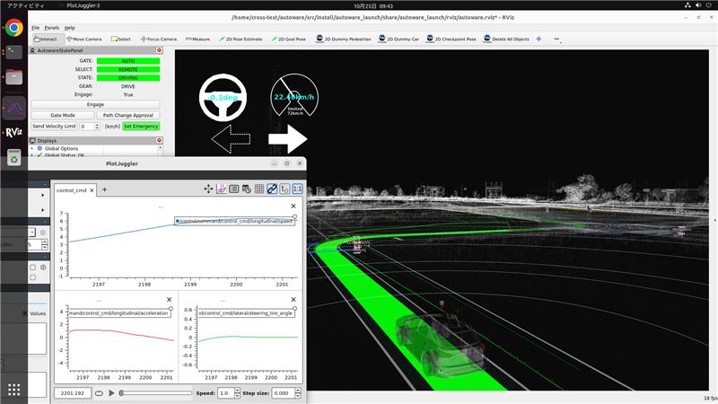
Task: Click Send Velocity Limit button
Action: point(54,126)
